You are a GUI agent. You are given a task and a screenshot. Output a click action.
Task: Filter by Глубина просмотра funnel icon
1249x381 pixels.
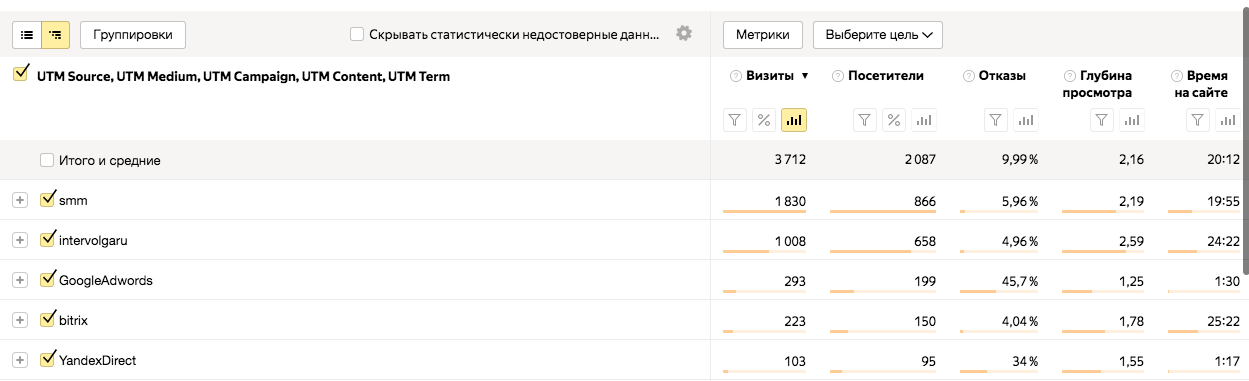(x=1102, y=120)
